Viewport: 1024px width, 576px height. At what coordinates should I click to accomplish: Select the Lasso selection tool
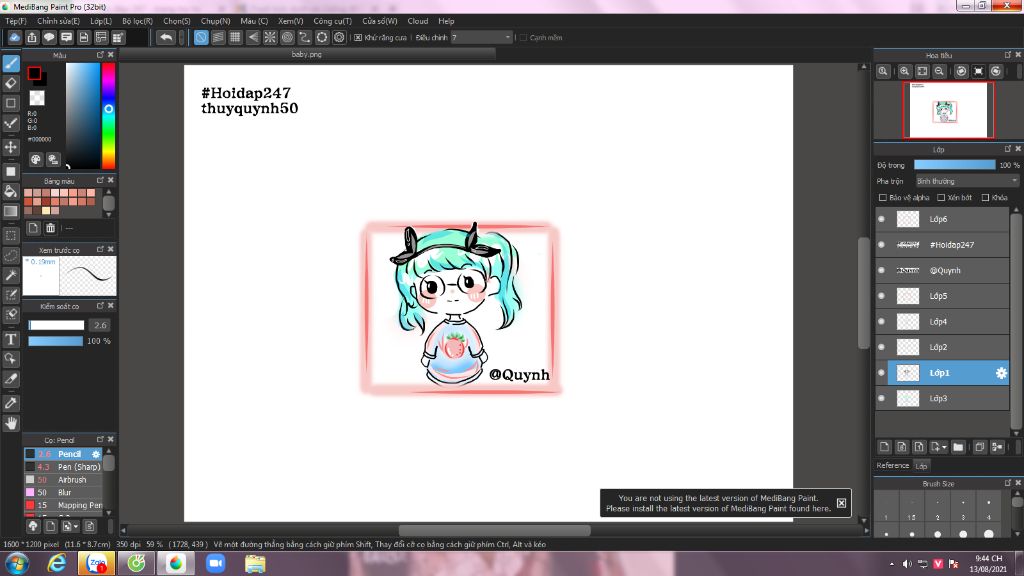(x=11, y=255)
